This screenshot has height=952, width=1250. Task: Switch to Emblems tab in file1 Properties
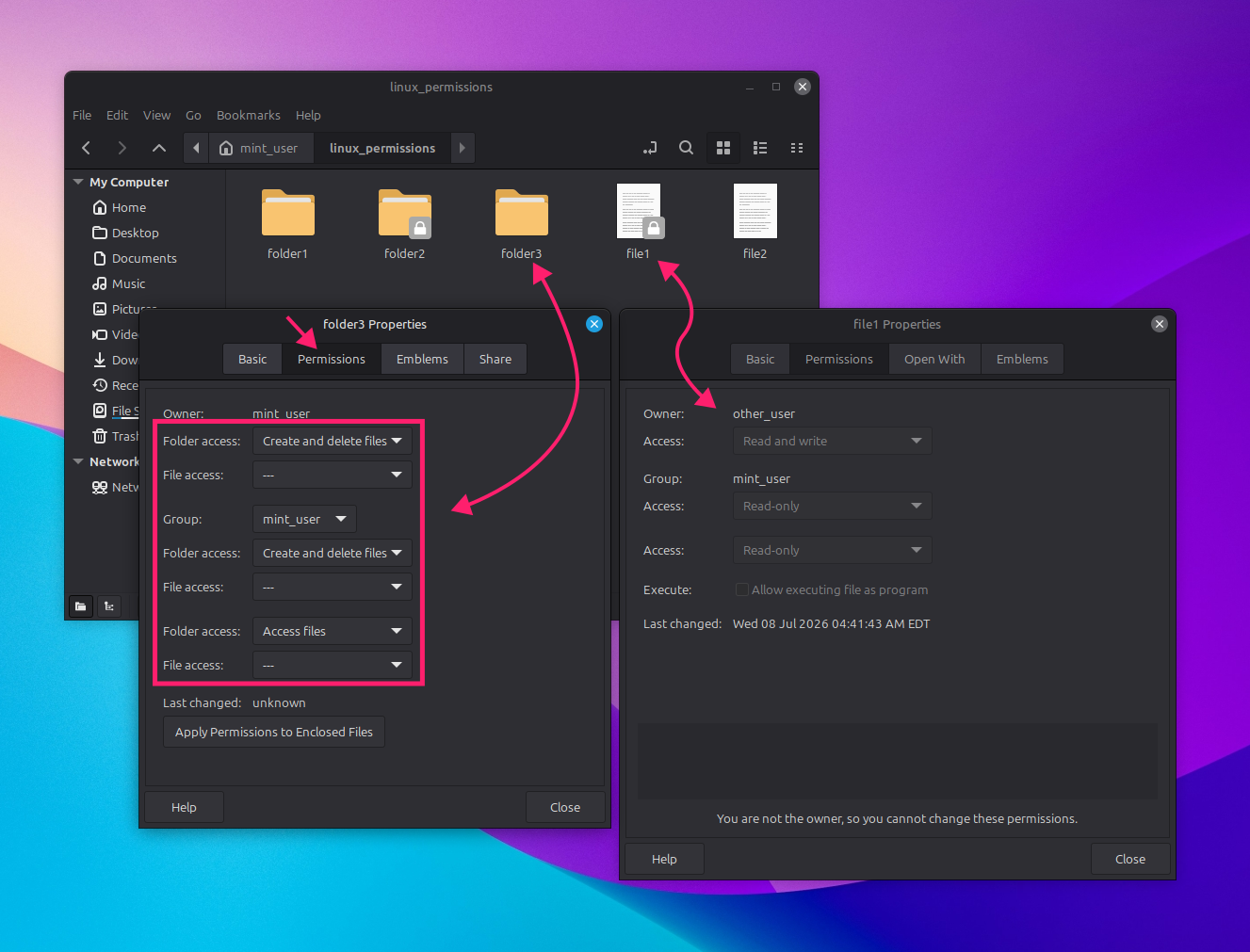pyautogui.click(x=1022, y=359)
